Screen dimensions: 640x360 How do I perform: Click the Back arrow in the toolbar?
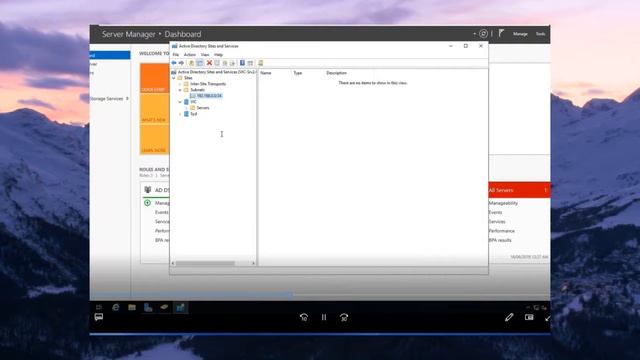coord(174,63)
